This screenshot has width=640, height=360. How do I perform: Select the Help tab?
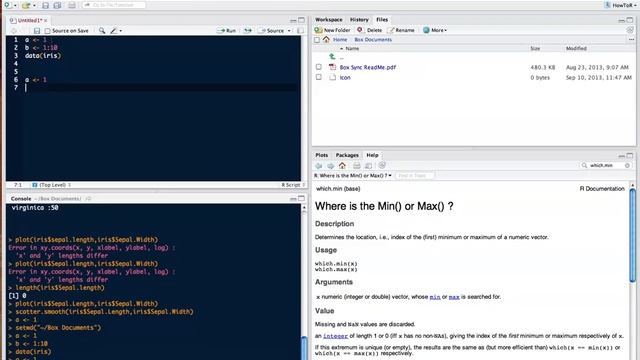coord(372,155)
